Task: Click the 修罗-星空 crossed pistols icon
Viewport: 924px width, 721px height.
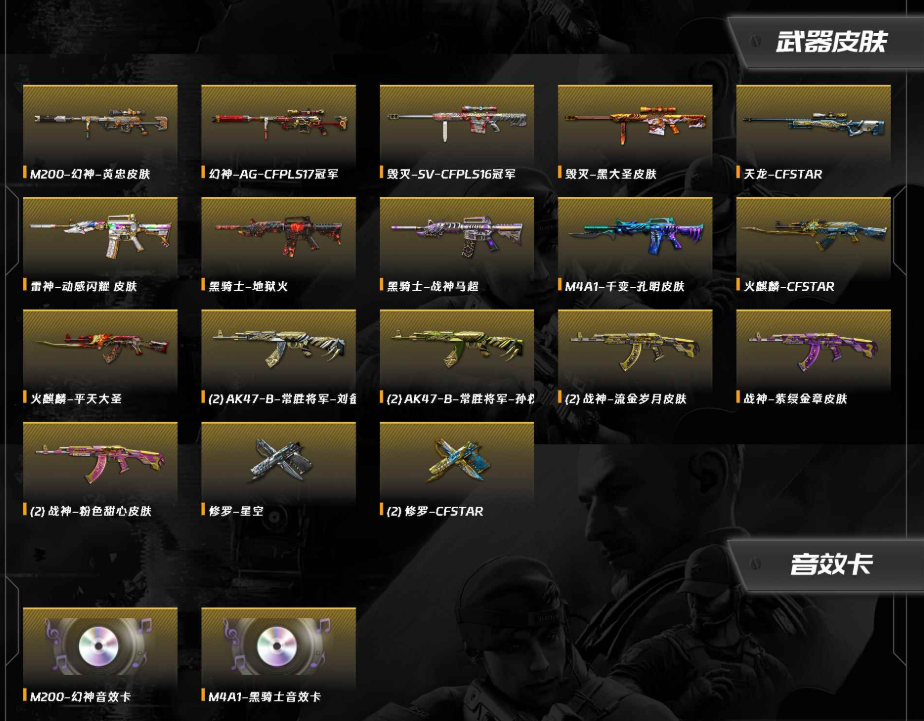Action: click(x=278, y=461)
